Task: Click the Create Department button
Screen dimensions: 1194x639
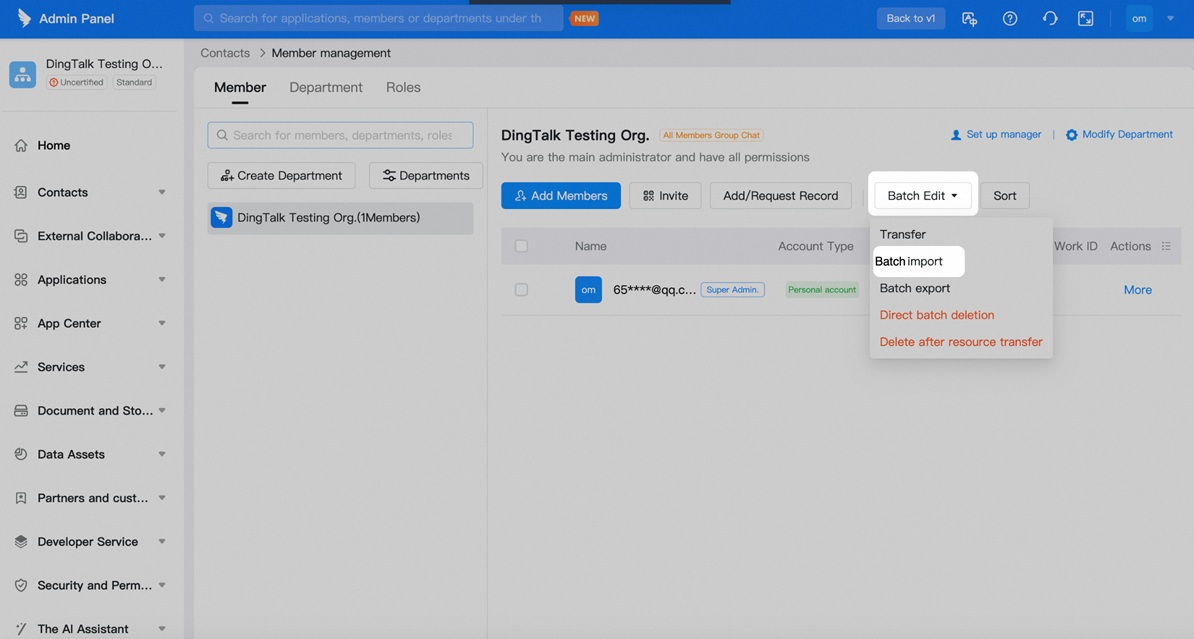Action: click(x=281, y=175)
